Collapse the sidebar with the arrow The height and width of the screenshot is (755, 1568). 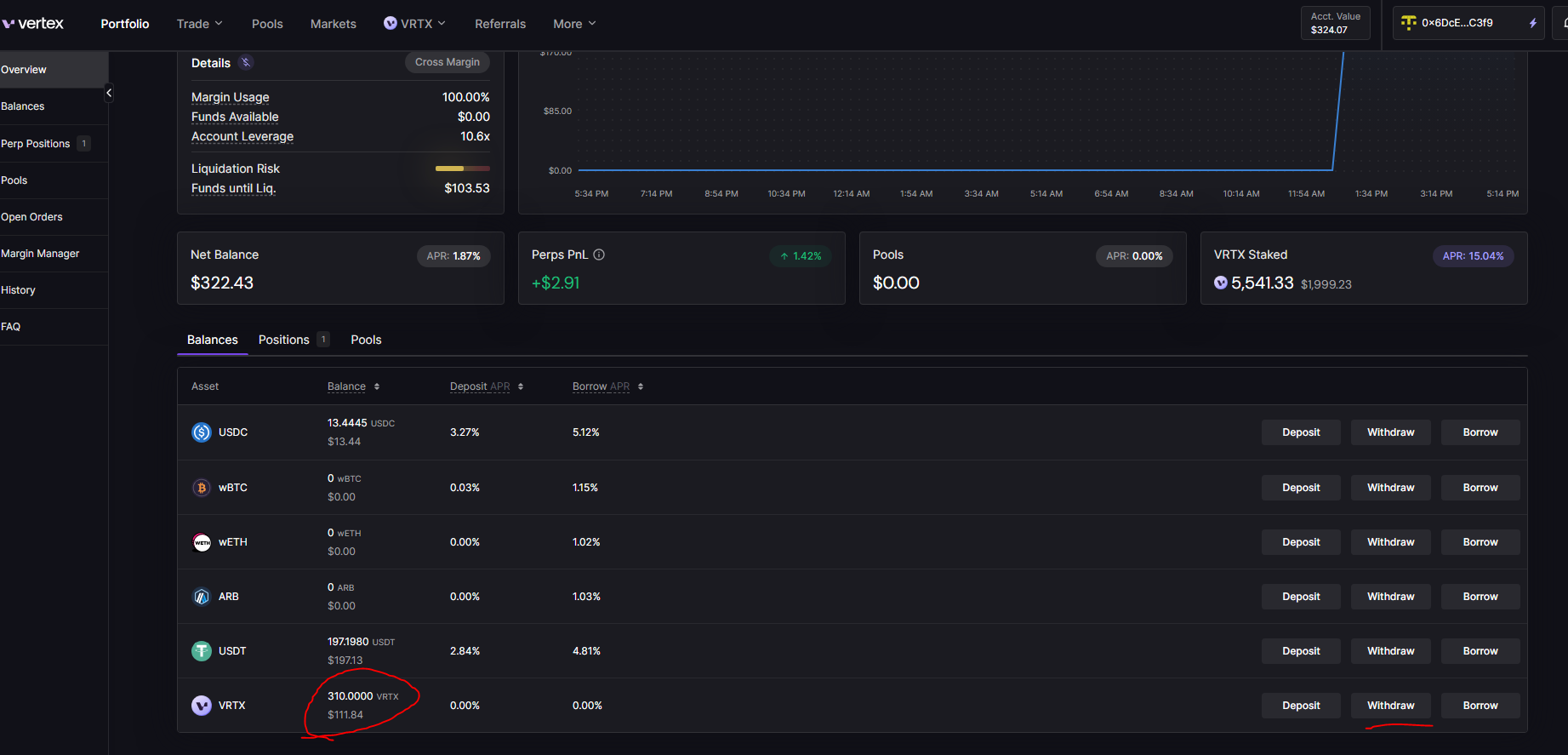[x=109, y=93]
